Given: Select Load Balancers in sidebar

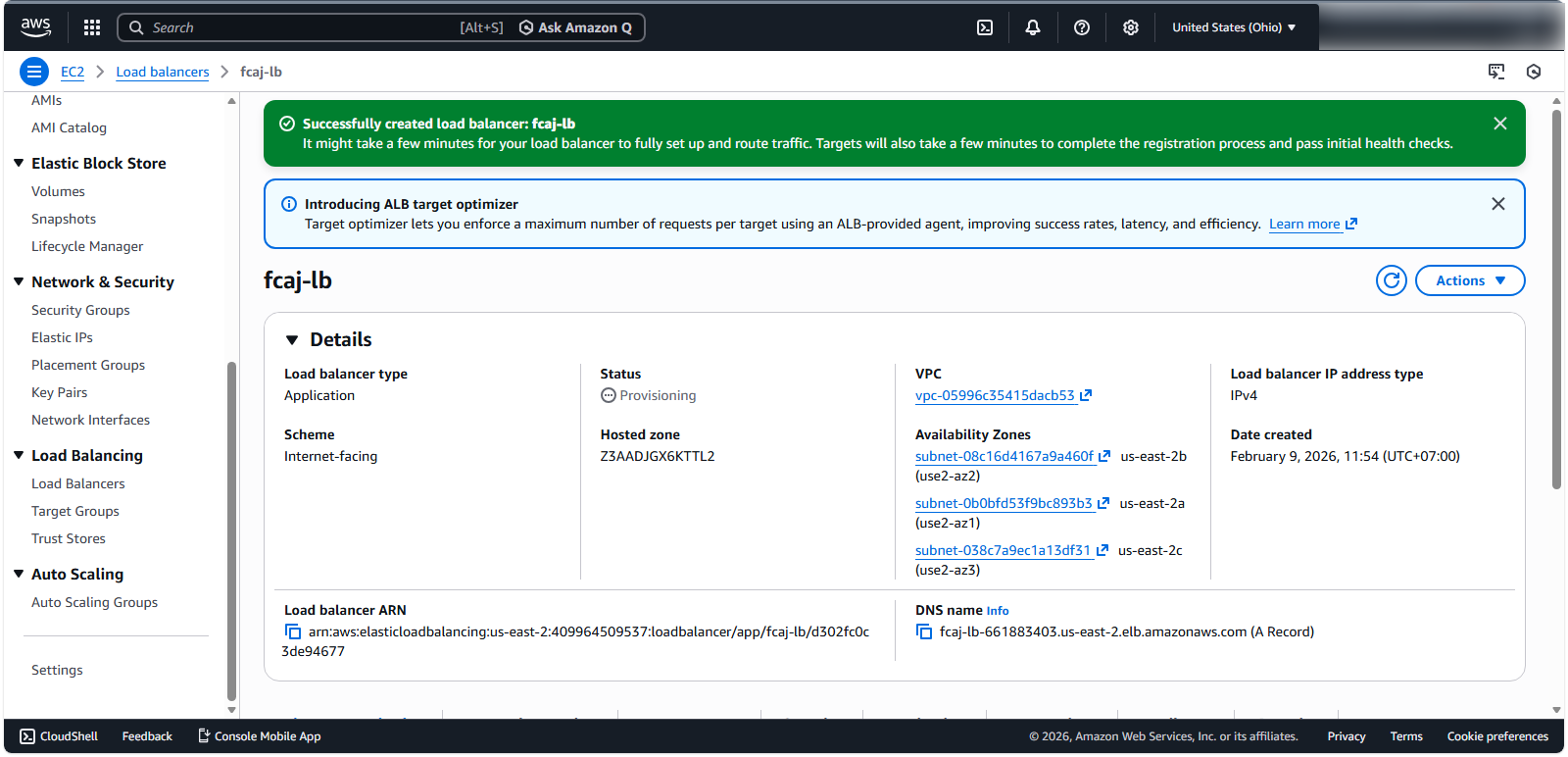Looking at the screenshot, I should (78, 483).
